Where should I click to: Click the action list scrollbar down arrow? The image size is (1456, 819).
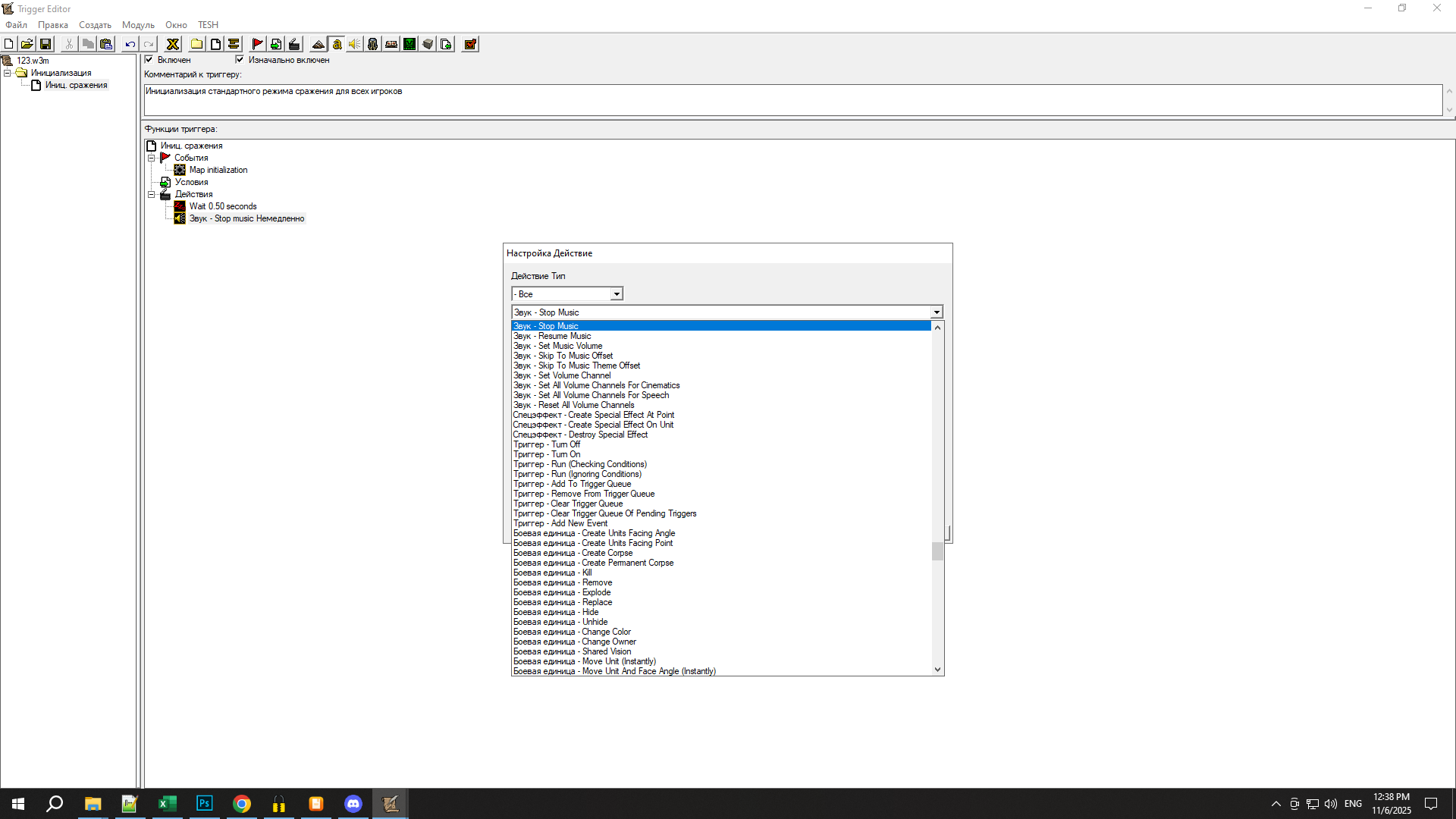(937, 670)
